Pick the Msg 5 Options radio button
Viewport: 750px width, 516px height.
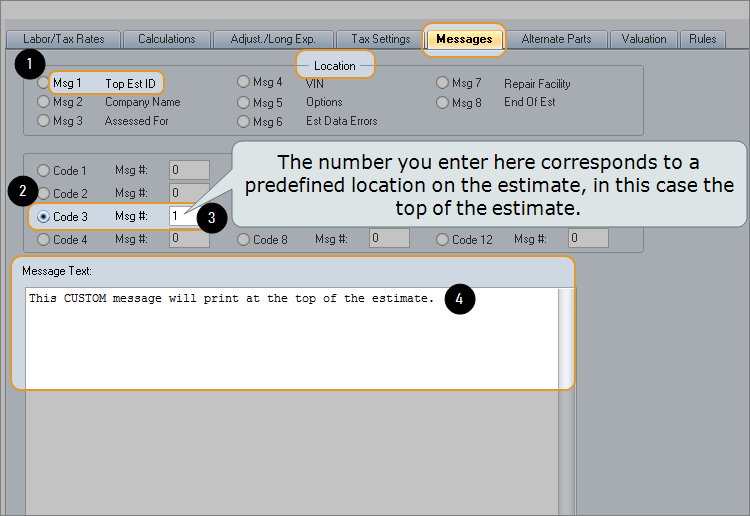tap(243, 102)
